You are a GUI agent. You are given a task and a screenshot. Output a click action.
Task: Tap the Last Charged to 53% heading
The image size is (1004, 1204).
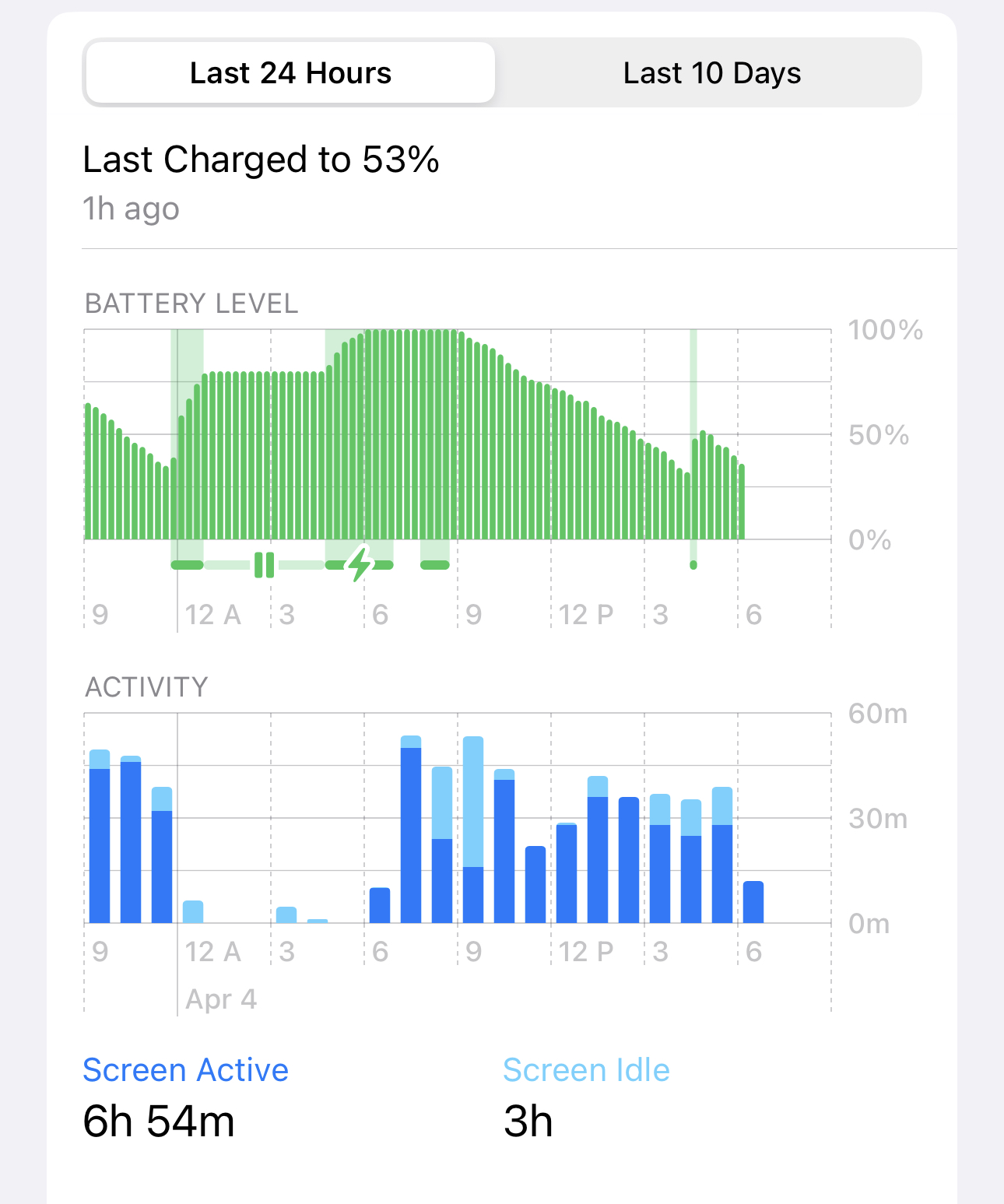point(261,160)
